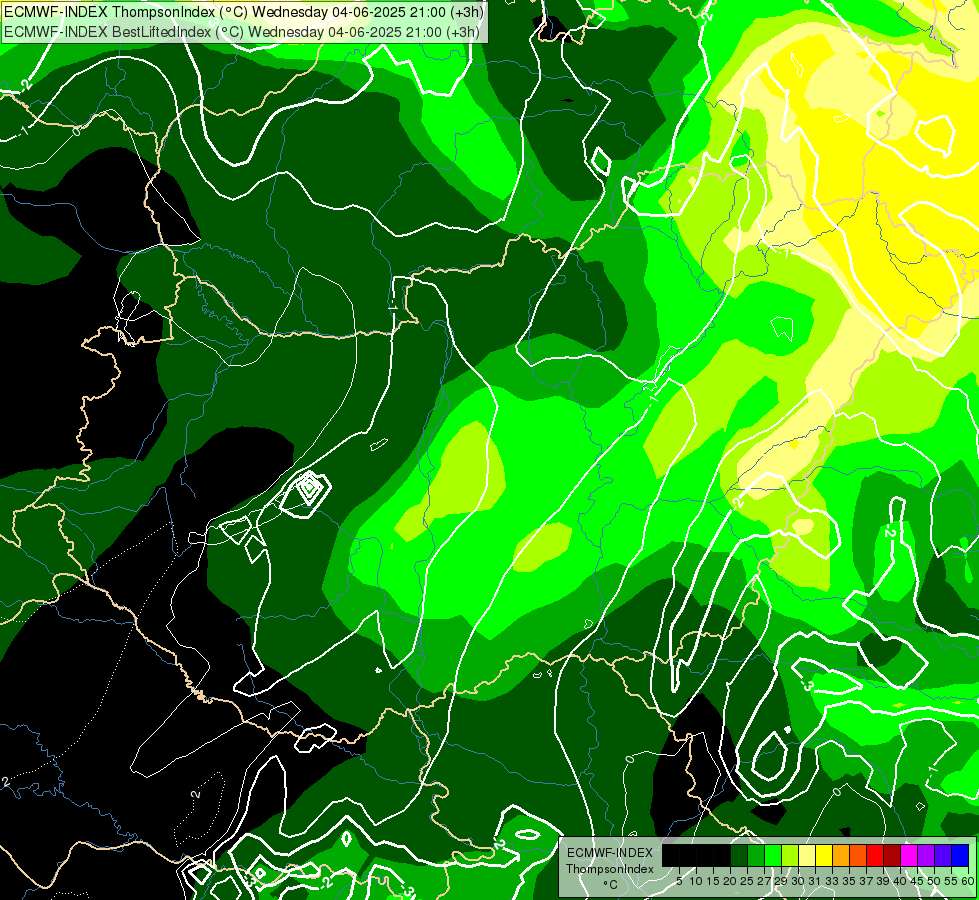Click the legend scale value 60
Viewport: 979px width, 900px height.
tap(968, 881)
